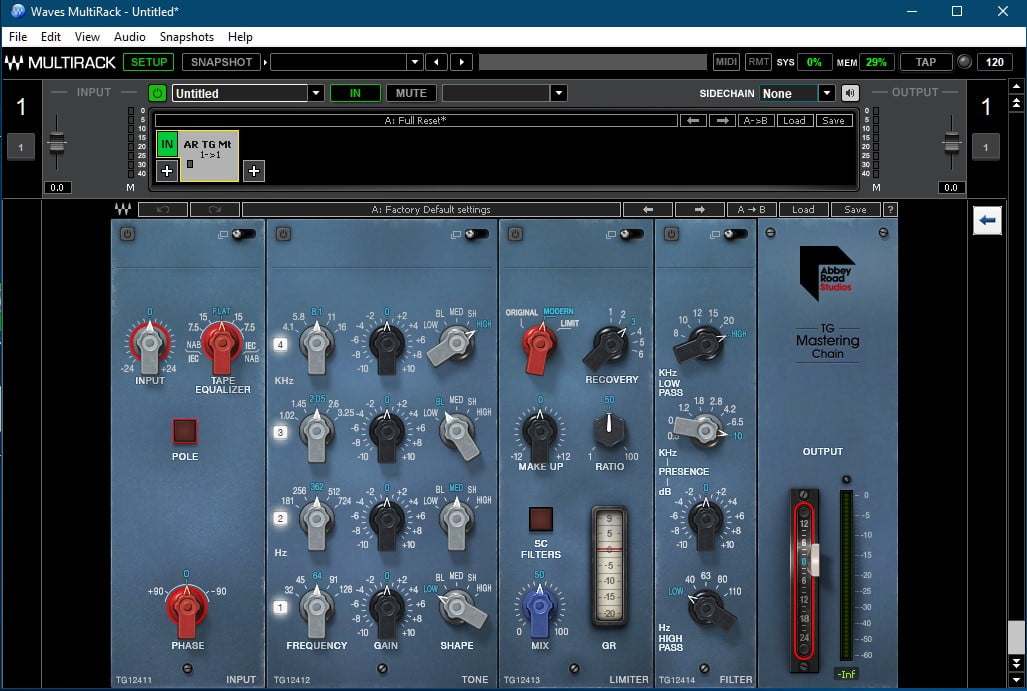Toggle the POLE button

click(185, 431)
